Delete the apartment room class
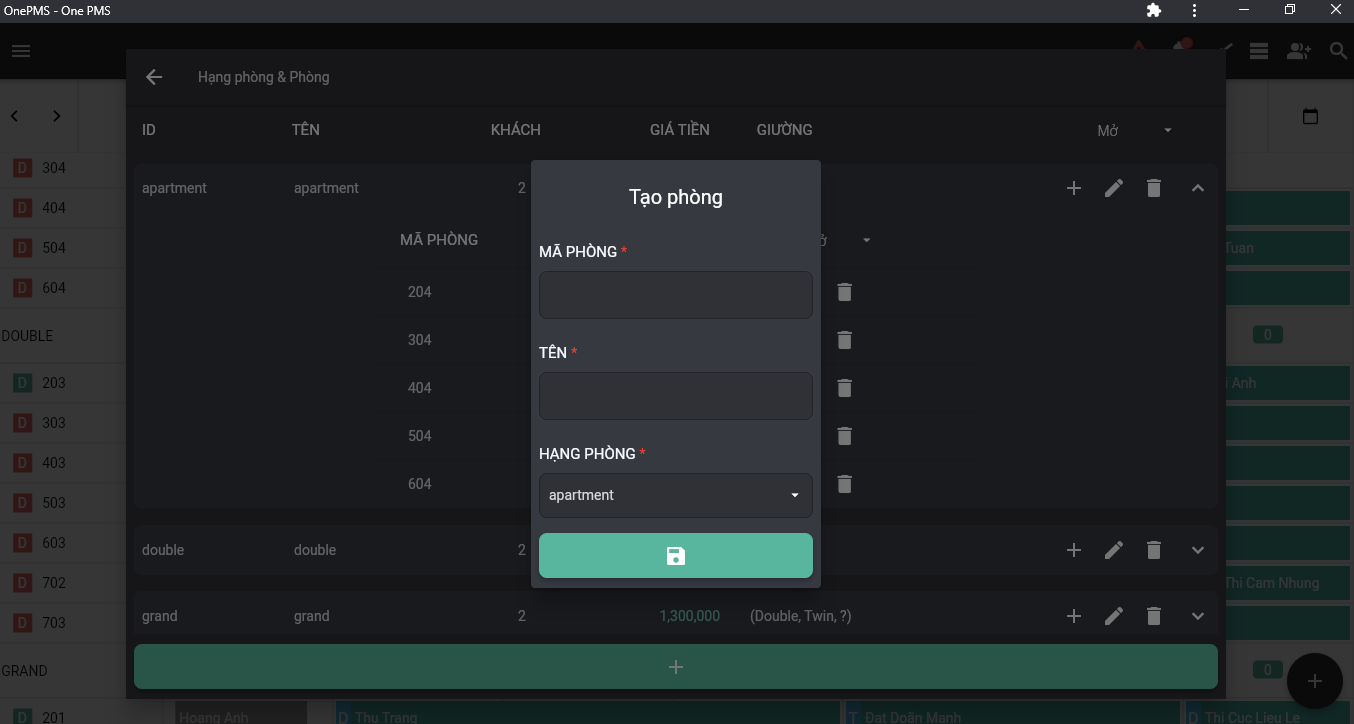 point(1154,188)
